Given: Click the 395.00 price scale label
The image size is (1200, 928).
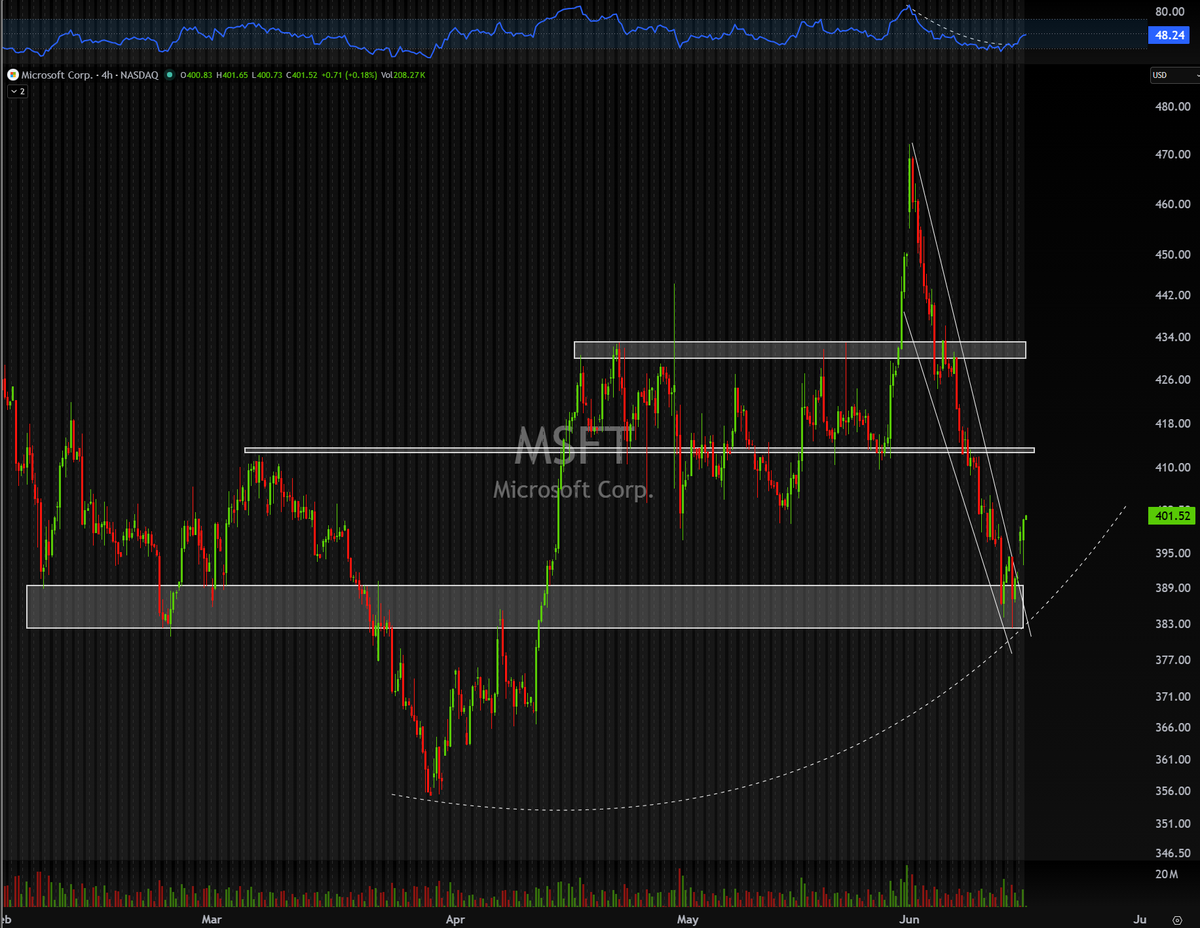Looking at the screenshot, I should [1172, 553].
